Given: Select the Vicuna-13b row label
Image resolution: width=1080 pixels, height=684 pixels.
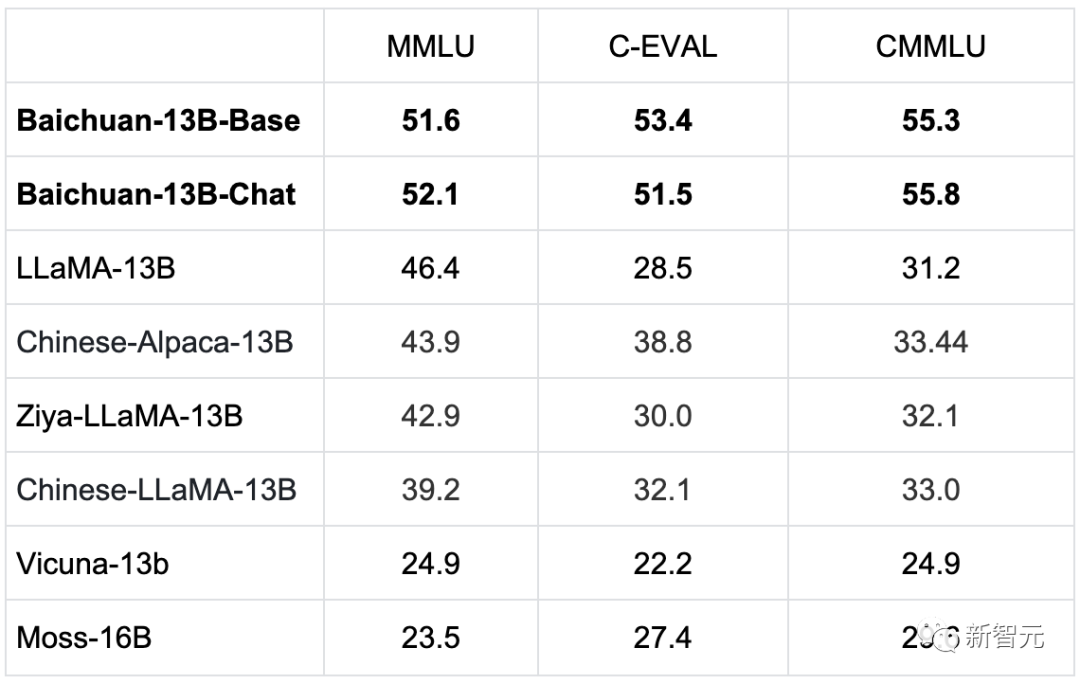Looking at the screenshot, I should coord(93,563).
